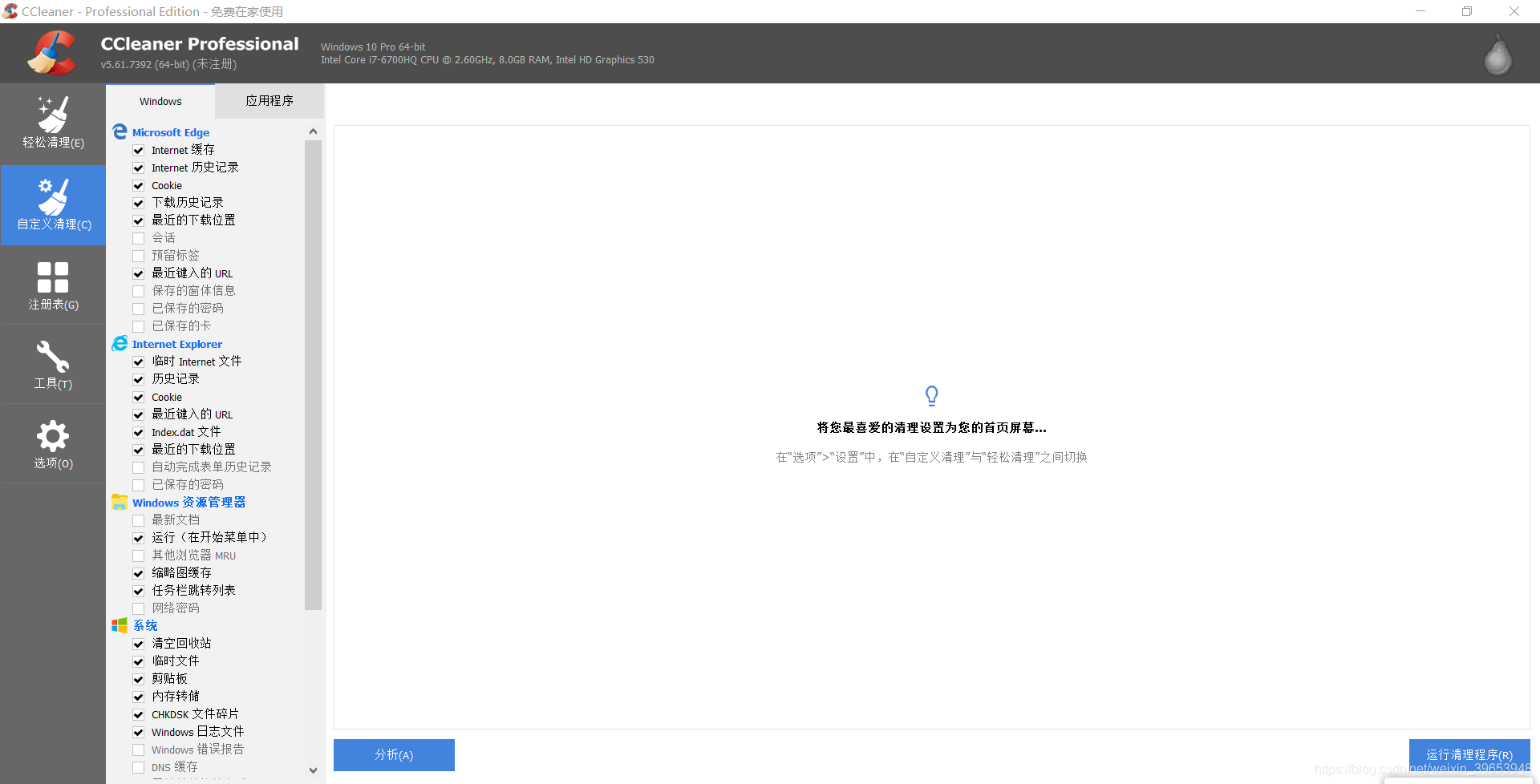This screenshot has width=1540, height=784.
Task: Switch to the Windows tab
Action: (160, 101)
